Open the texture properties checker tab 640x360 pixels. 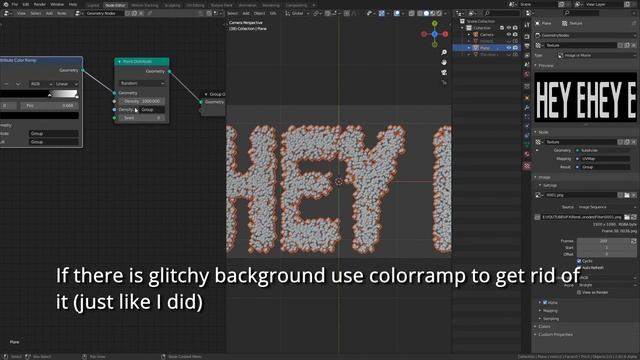(x=527, y=166)
